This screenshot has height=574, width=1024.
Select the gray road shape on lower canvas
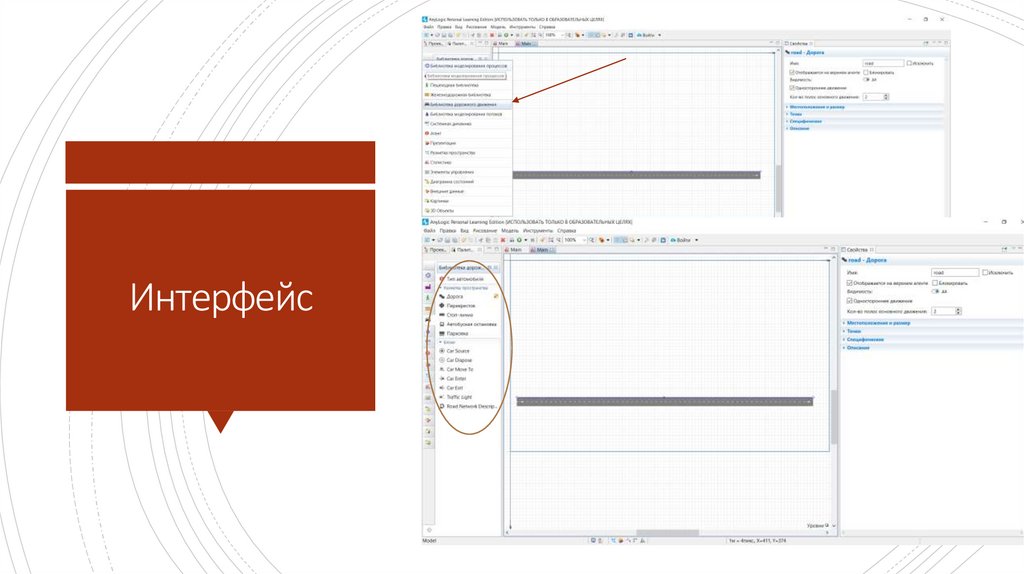pyautogui.click(x=665, y=401)
